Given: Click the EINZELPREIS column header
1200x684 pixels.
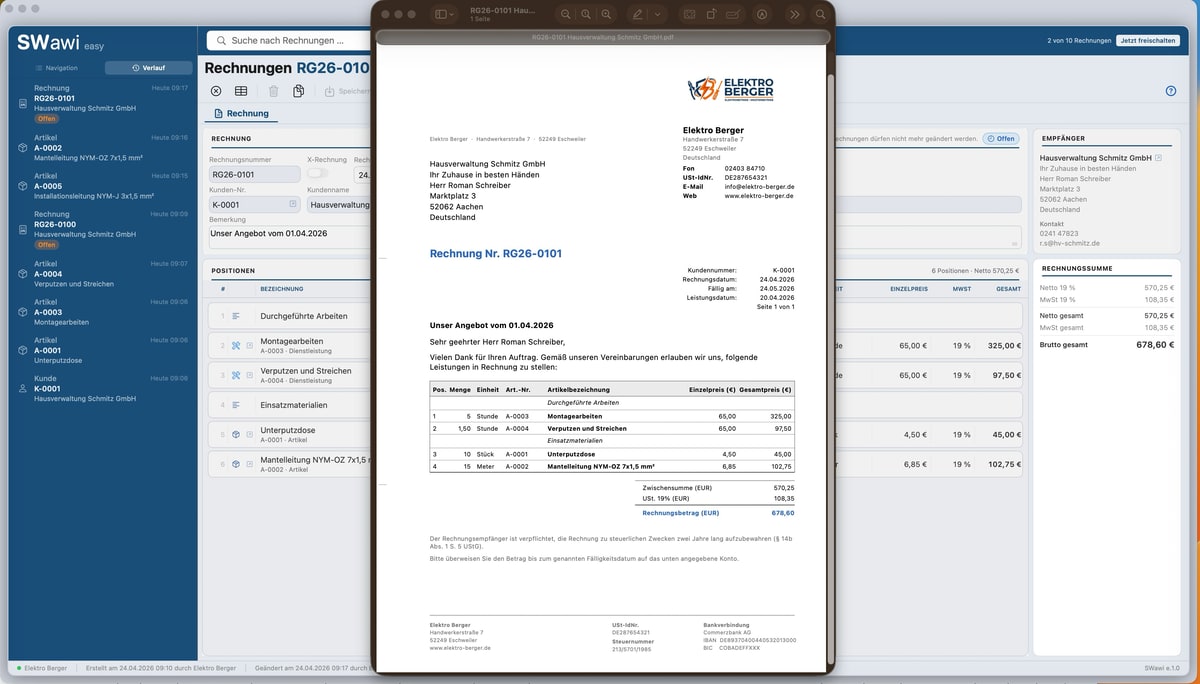Looking at the screenshot, I should [x=909, y=289].
